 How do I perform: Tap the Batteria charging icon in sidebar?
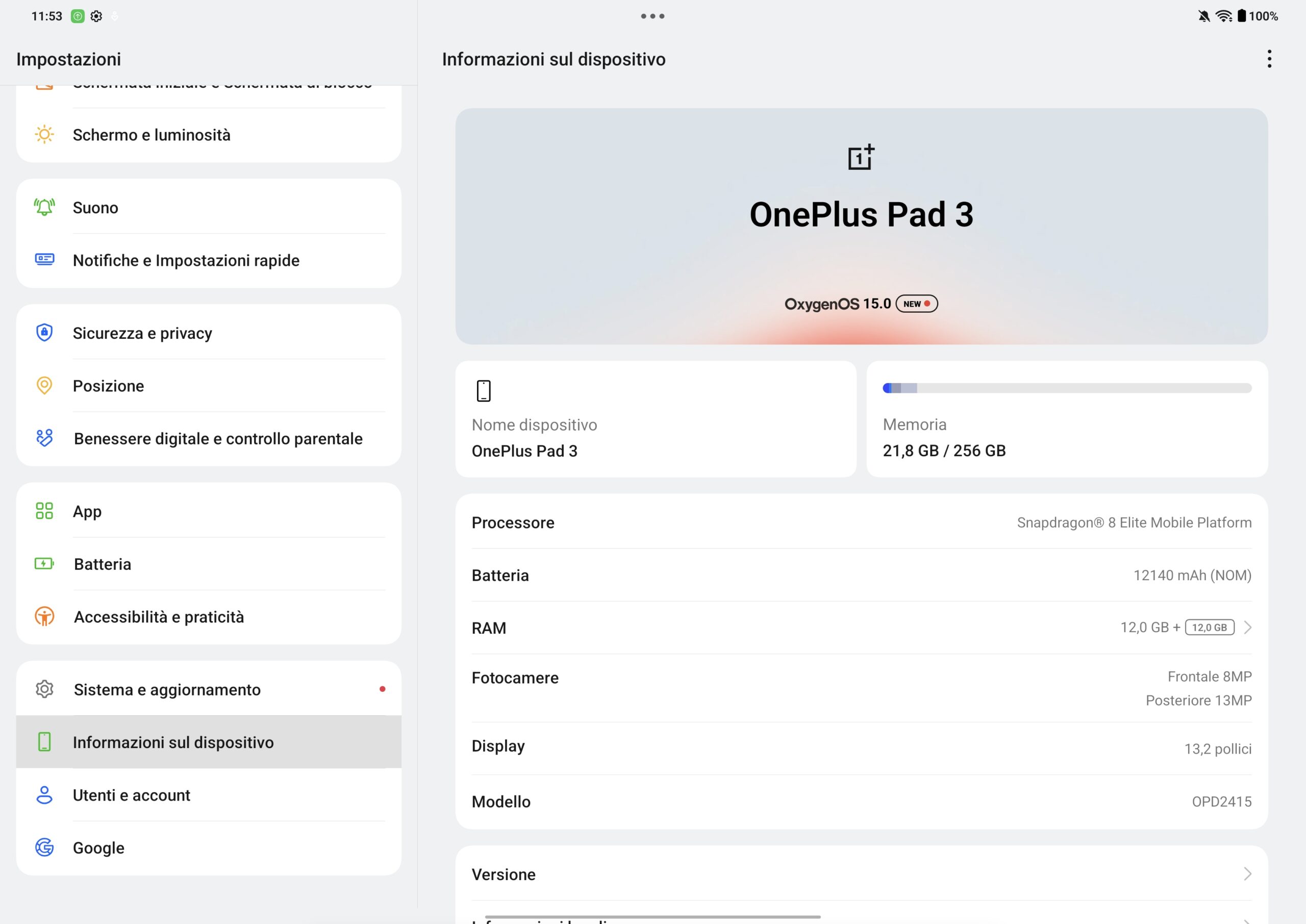click(44, 564)
